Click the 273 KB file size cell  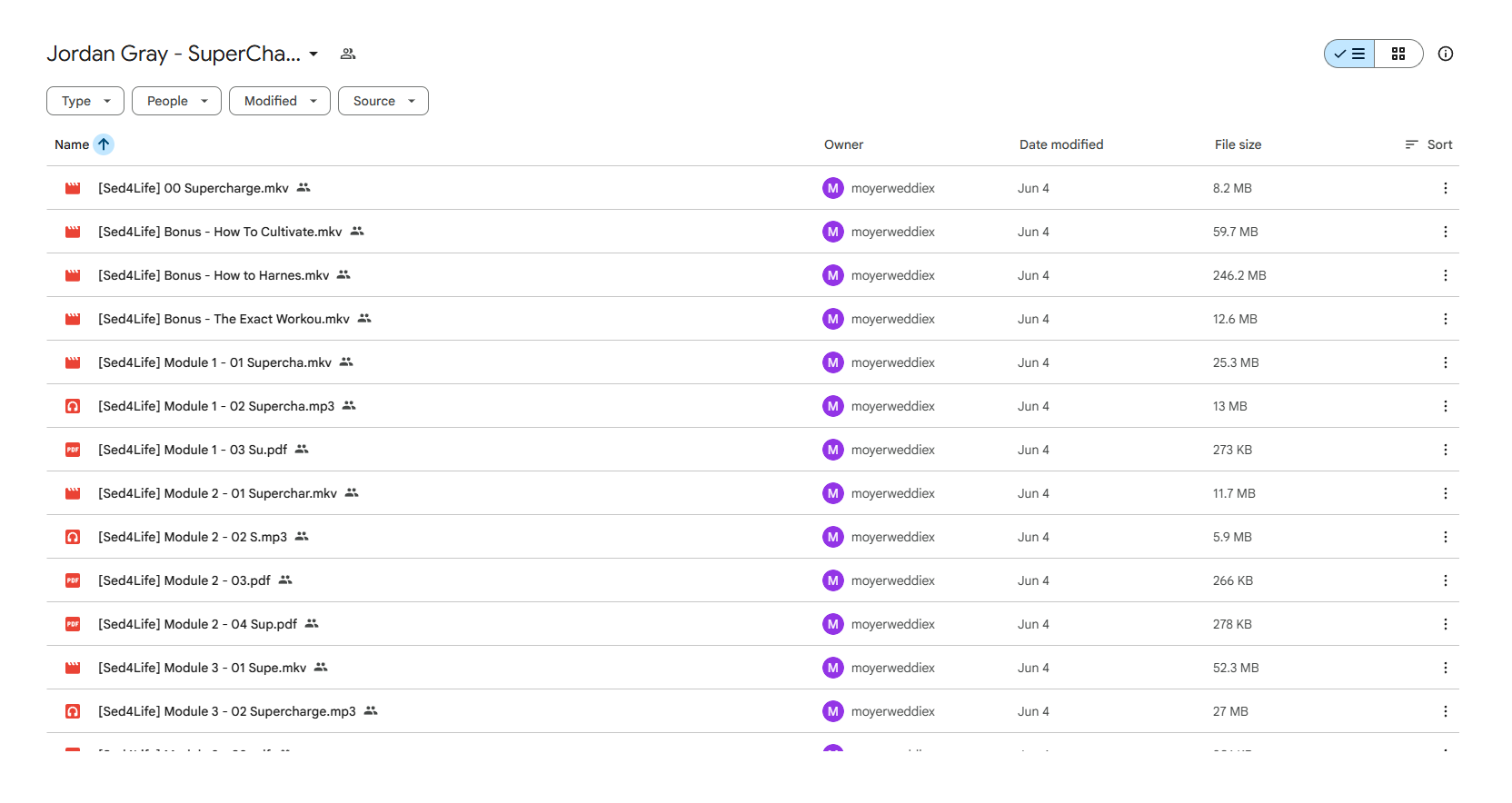click(1232, 450)
